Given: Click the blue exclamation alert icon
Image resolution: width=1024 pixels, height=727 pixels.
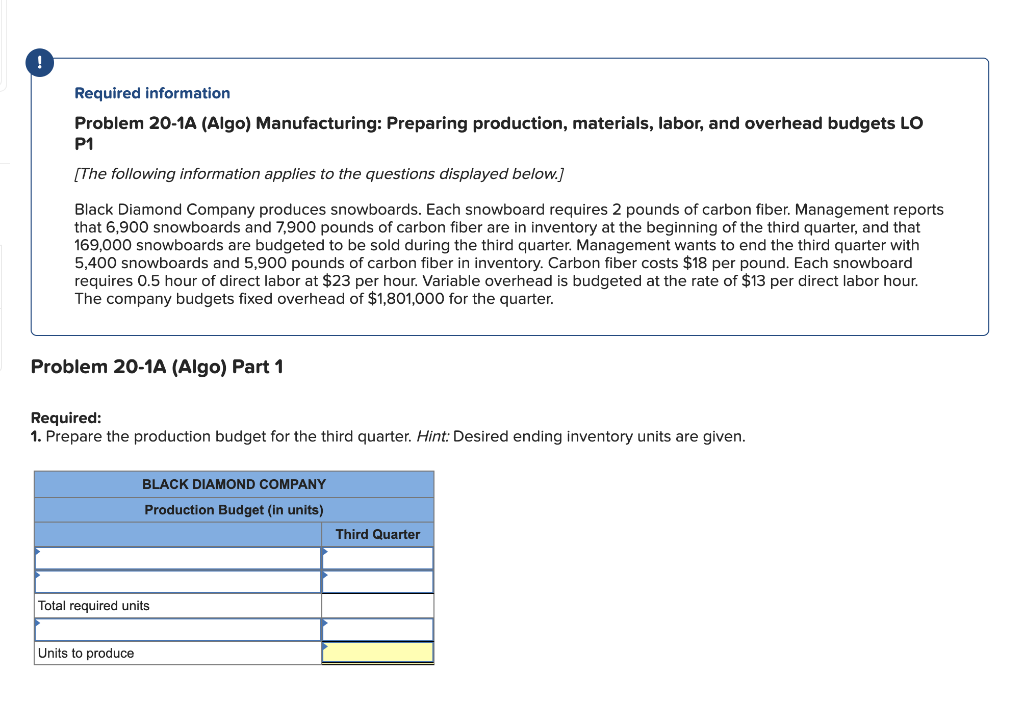Looking at the screenshot, I should [x=40, y=63].
